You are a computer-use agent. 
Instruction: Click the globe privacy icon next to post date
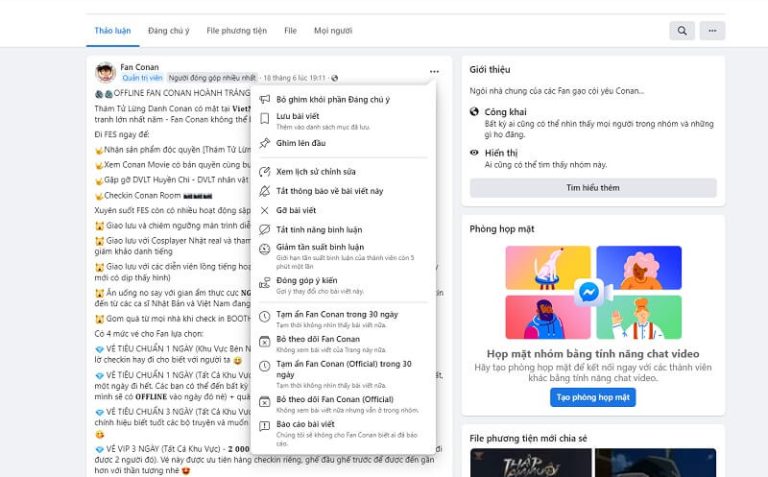pos(335,78)
